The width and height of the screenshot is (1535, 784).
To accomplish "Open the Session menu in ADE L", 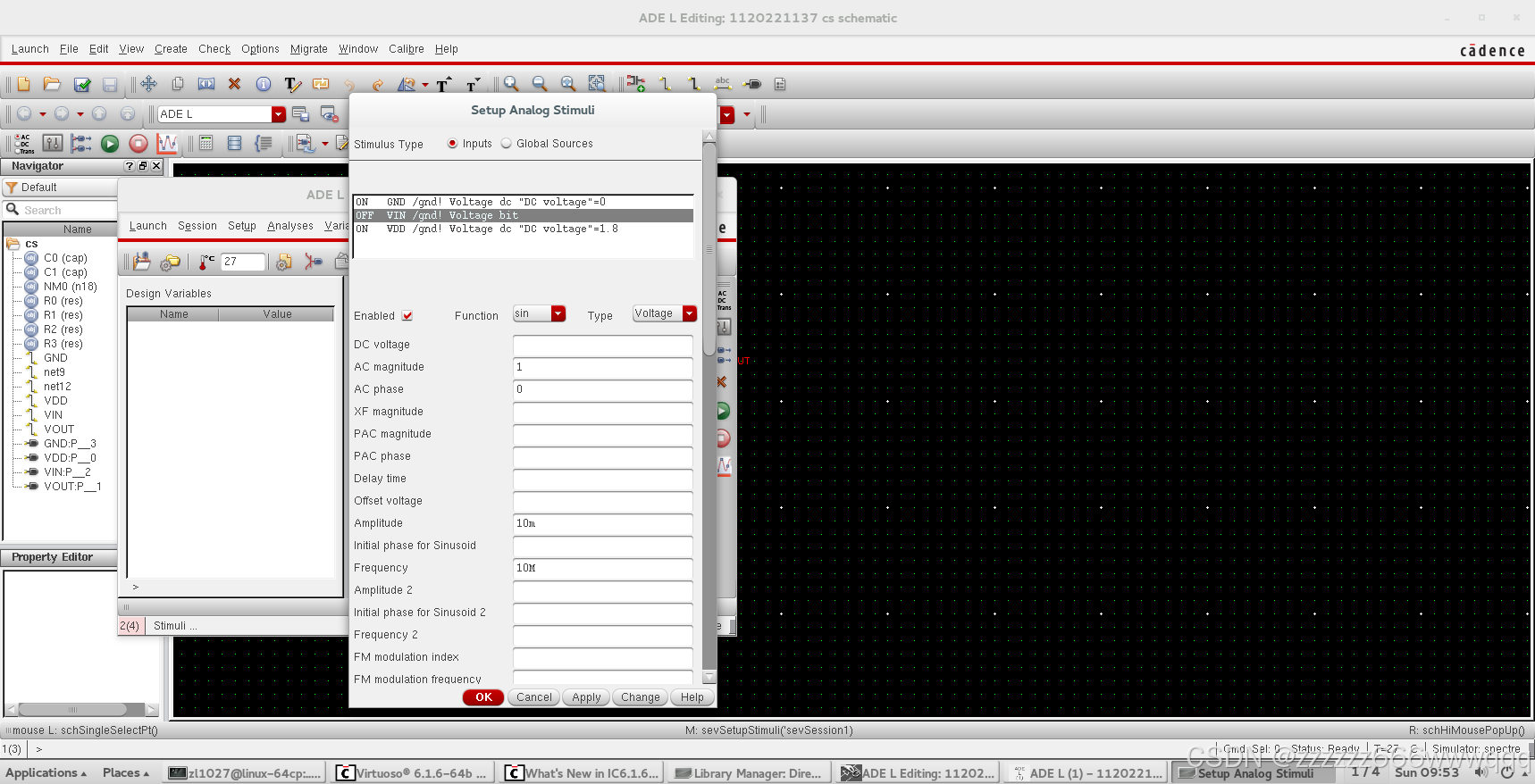I will point(197,226).
